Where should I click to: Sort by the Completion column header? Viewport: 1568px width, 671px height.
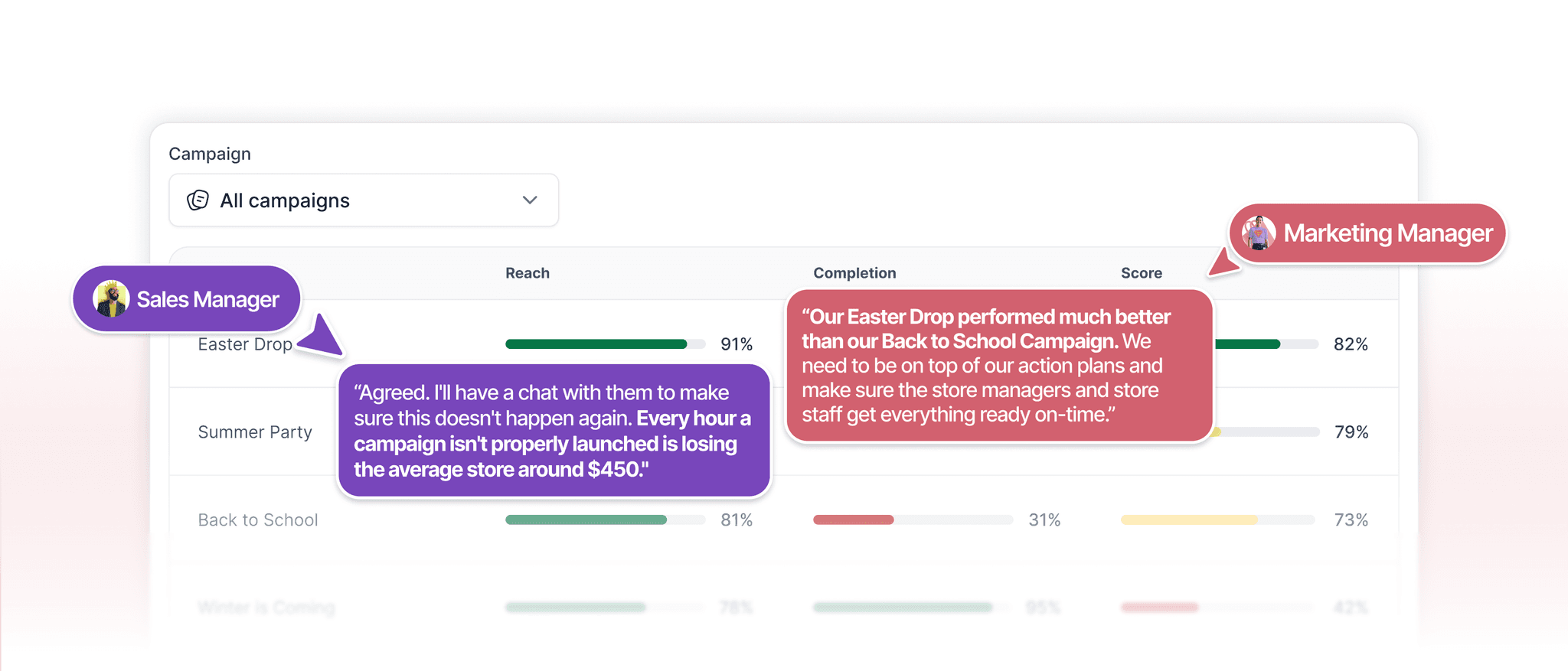[x=854, y=273]
